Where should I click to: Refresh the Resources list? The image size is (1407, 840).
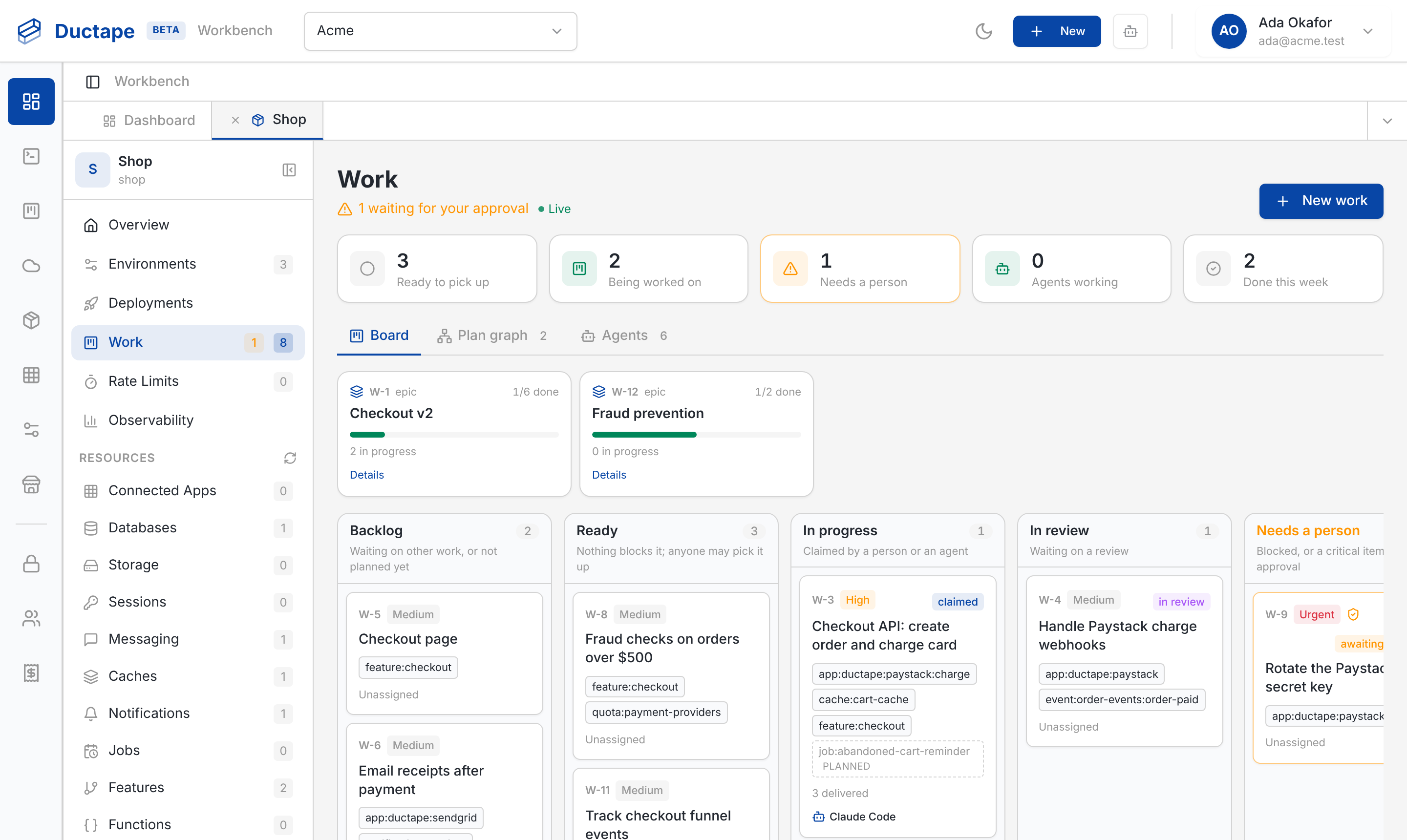290,458
